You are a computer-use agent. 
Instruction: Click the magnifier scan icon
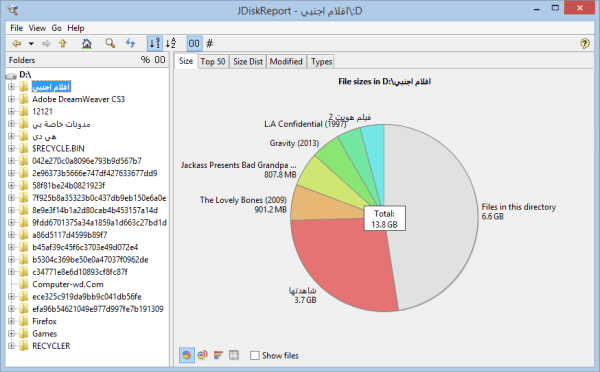click(x=110, y=43)
